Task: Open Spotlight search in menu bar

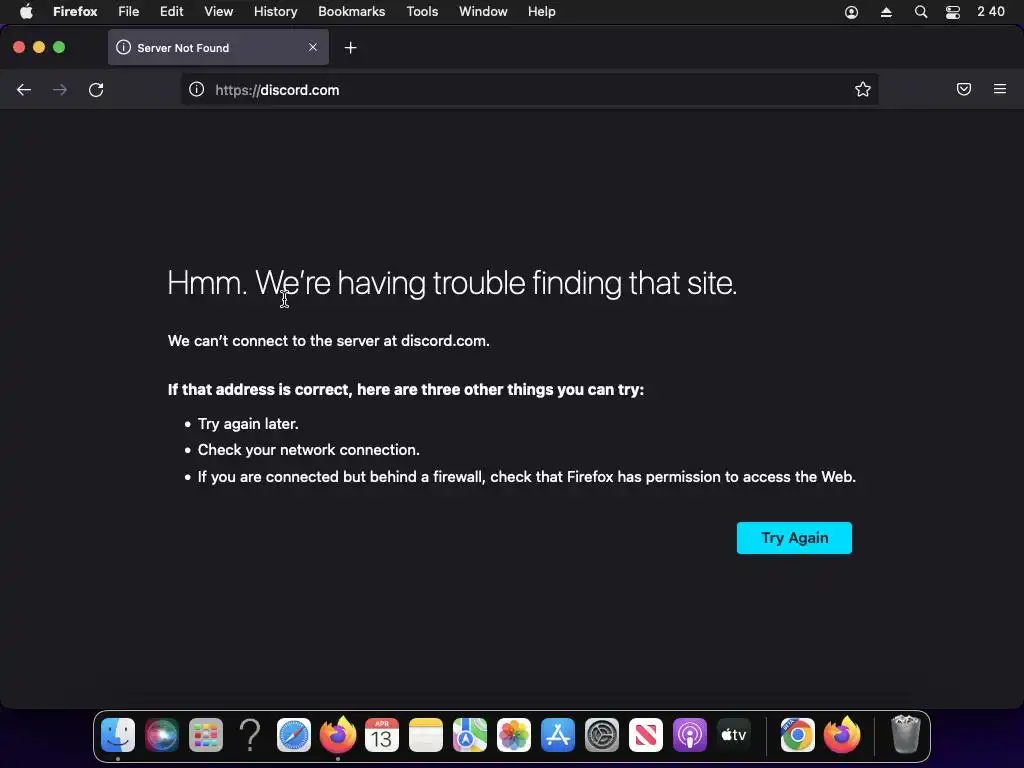Action: pyautogui.click(x=921, y=12)
